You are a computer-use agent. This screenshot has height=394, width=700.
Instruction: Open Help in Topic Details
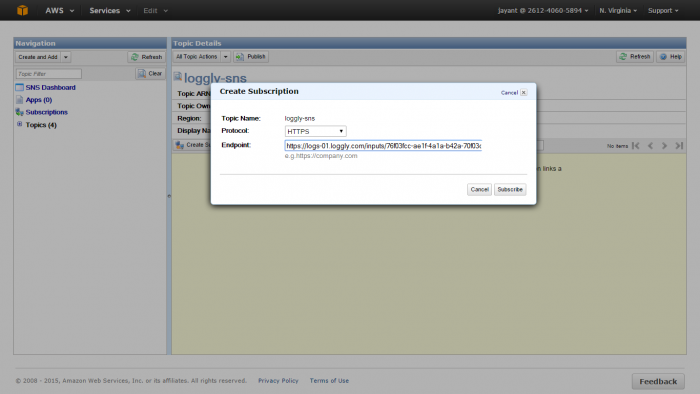point(671,57)
